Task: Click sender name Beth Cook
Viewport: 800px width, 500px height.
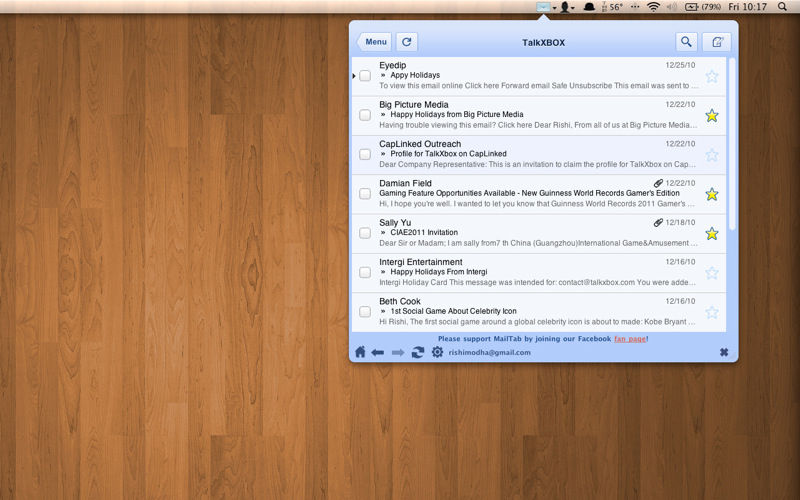Action: coord(399,301)
